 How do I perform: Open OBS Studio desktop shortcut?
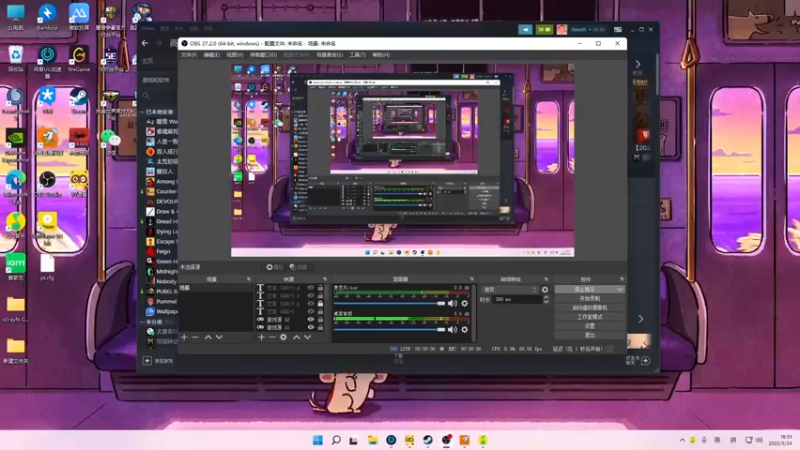[47, 184]
